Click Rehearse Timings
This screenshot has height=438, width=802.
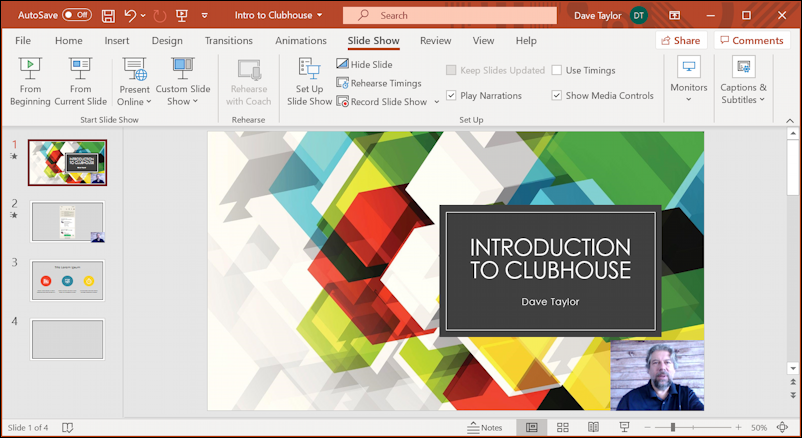(x=378, y=83)
